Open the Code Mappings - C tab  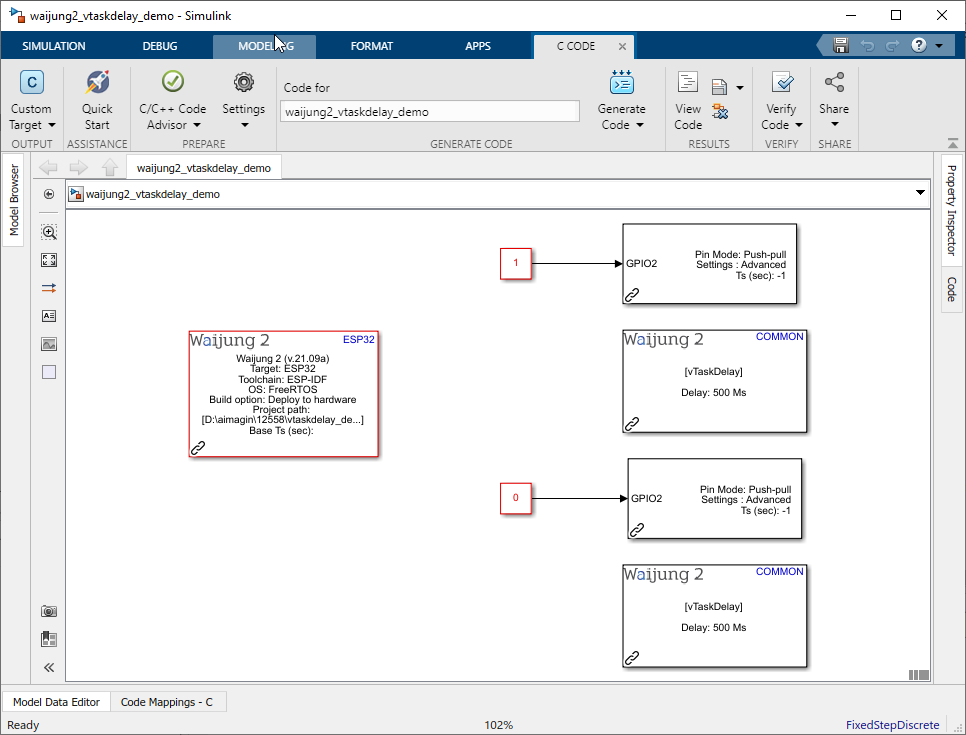coord(167,702)
